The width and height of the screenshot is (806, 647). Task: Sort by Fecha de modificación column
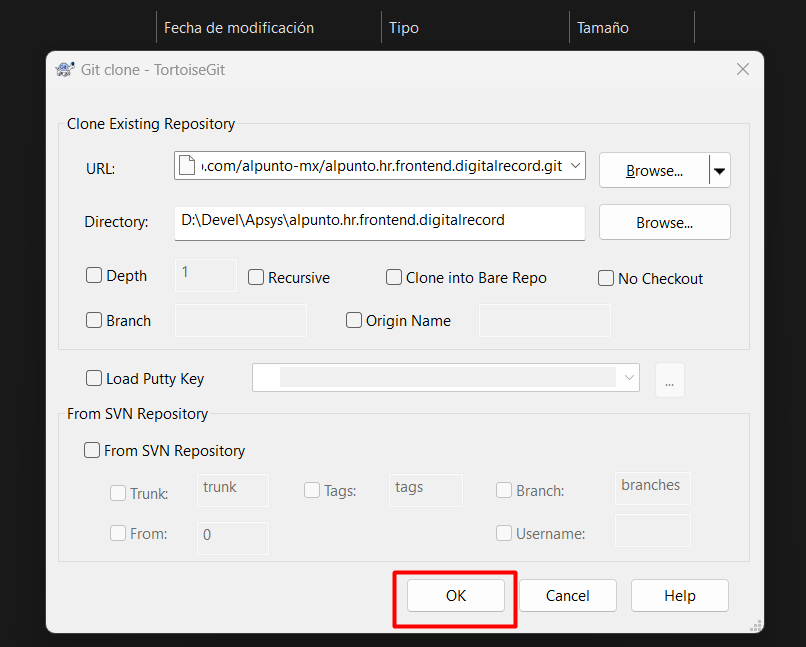239,28
